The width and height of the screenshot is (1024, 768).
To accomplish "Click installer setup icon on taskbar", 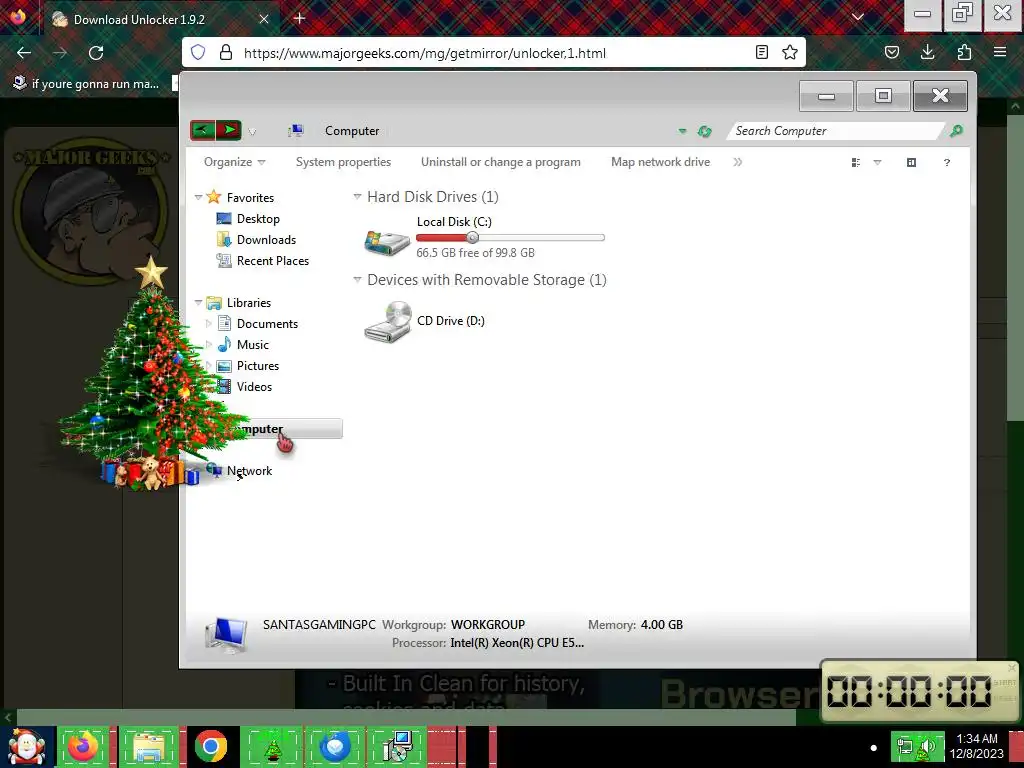I will point(396,747).
